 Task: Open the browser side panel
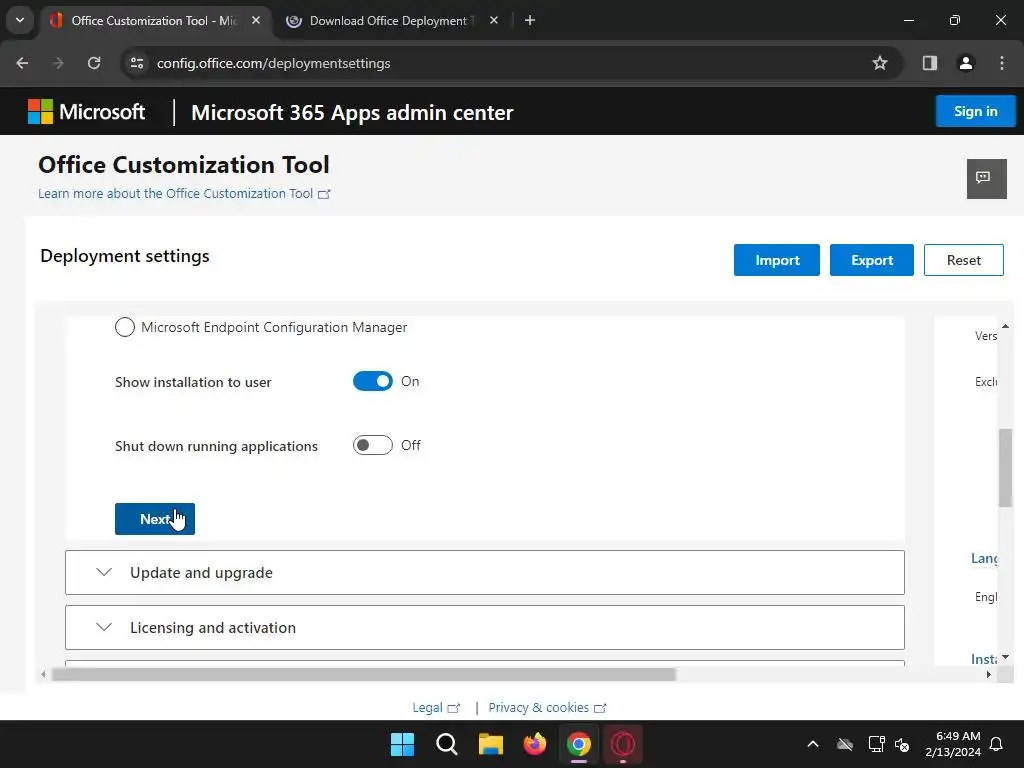coord(929,63)
